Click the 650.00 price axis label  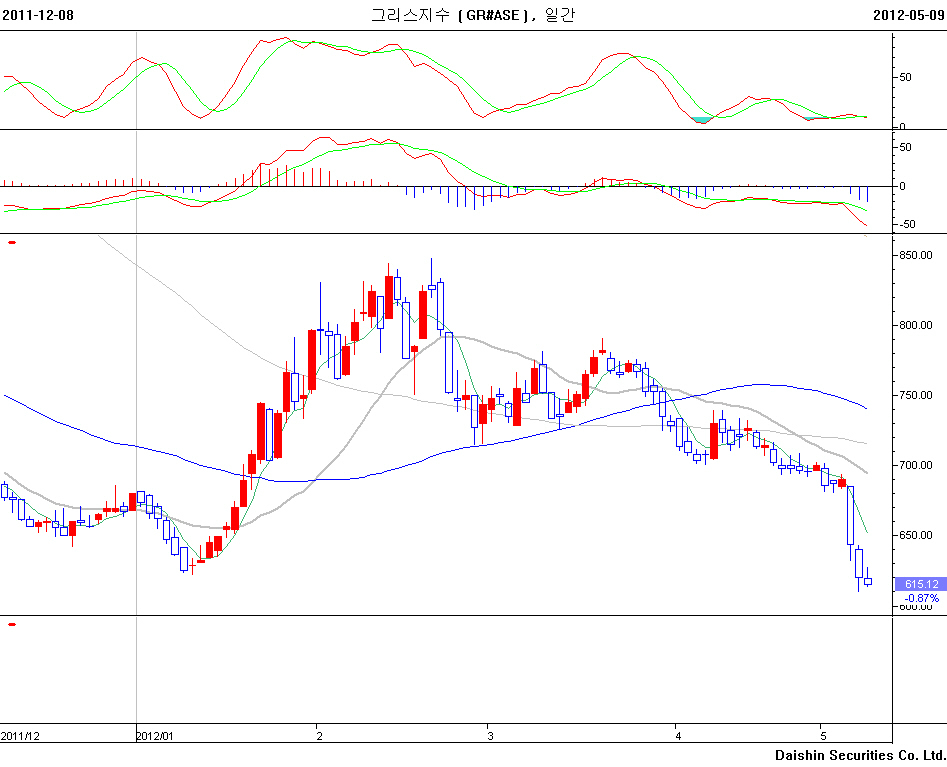[x=915, y=535]
